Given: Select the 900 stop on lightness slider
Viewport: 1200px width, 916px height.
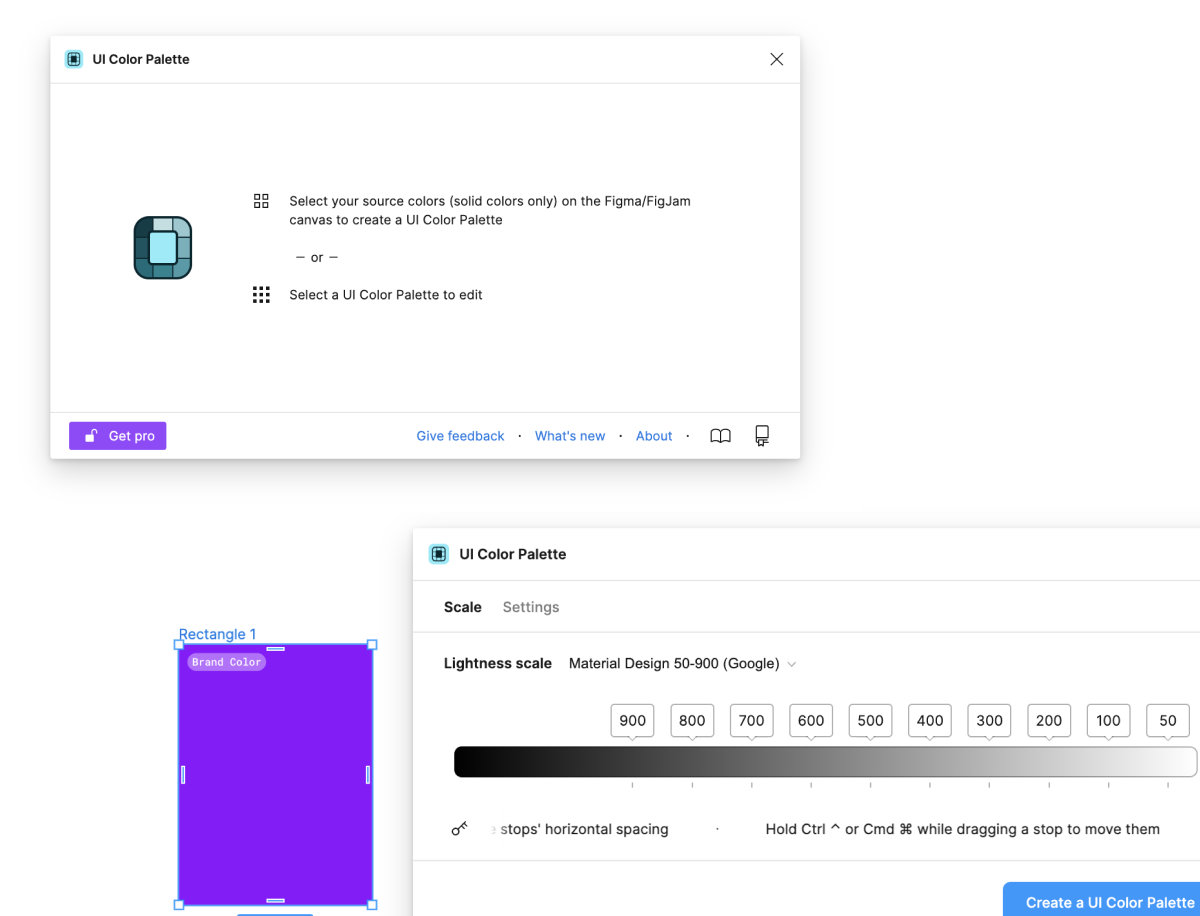Looking at the screenshot, I should (x=632, y=720).
